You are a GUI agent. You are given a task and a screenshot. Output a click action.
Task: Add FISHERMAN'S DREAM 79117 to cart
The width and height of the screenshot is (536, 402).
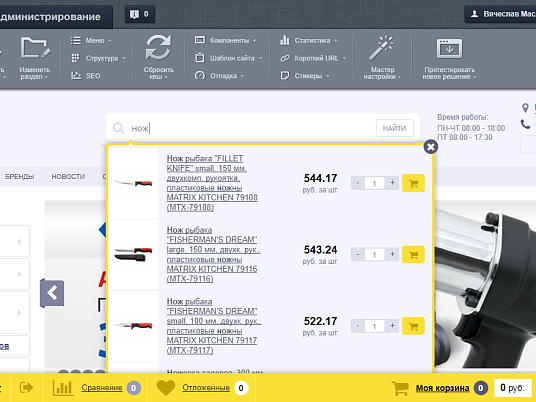(413, 326)
